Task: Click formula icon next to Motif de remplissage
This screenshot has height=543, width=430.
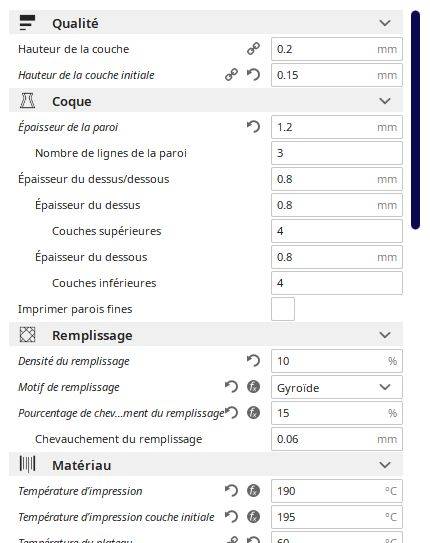Action: point(253,387)
